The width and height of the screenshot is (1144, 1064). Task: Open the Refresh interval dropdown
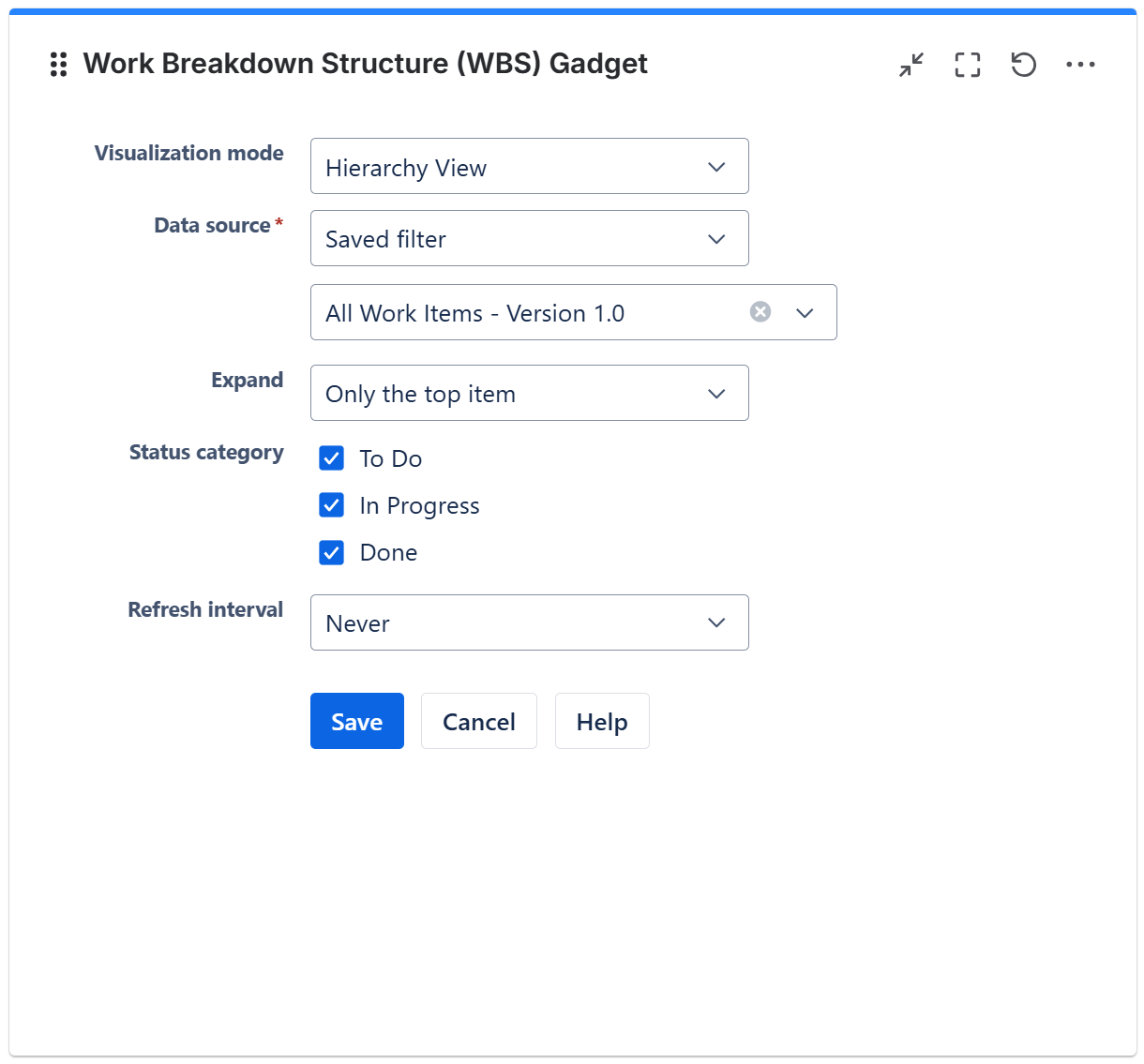coord(529,623)
